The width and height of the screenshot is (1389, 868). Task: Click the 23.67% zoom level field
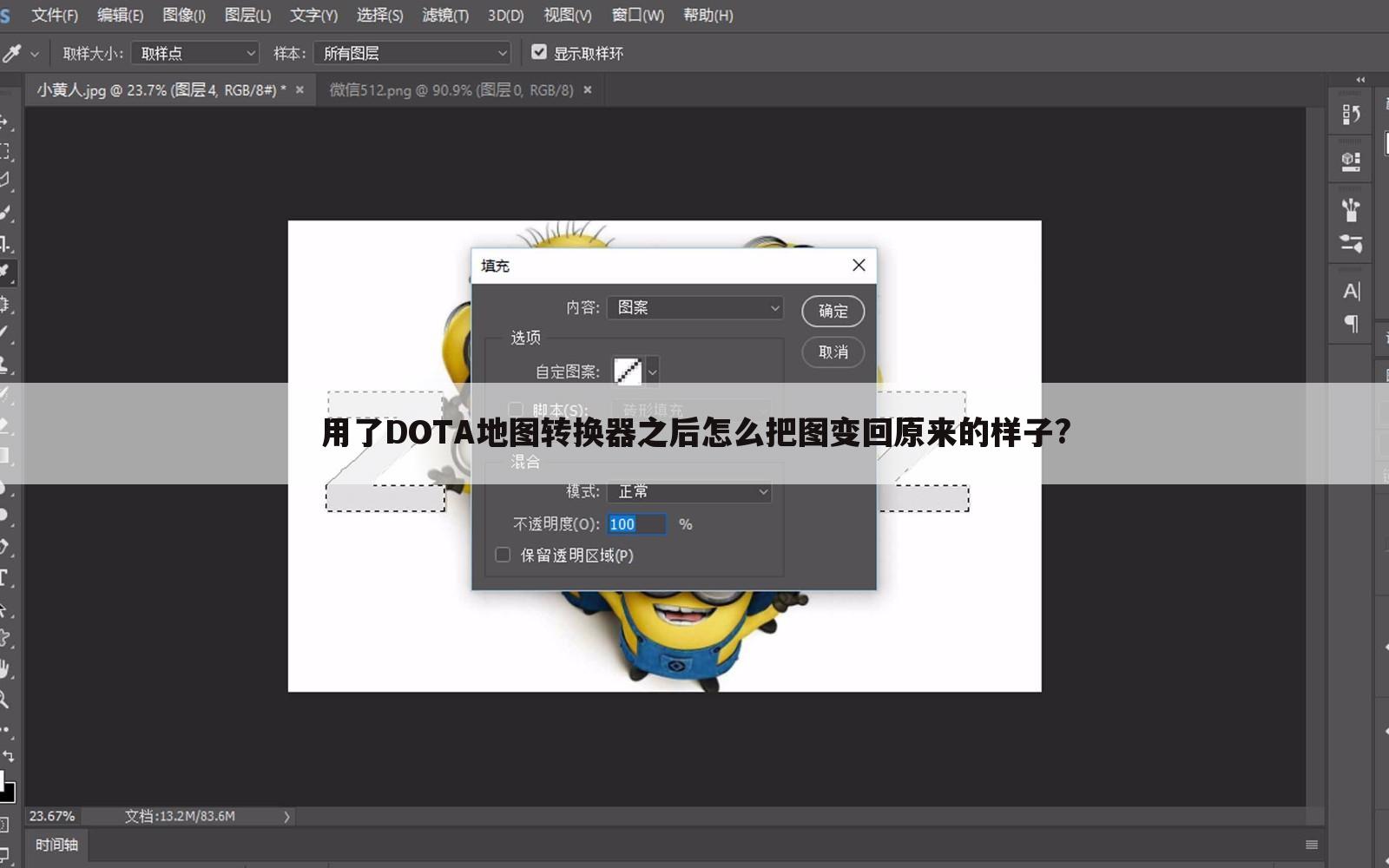click(x=52, y=817)
